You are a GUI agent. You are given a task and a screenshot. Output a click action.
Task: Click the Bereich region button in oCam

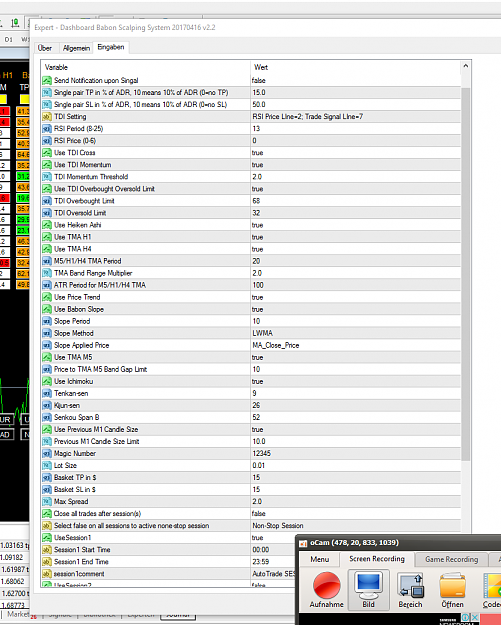click(x=410, y=590)
